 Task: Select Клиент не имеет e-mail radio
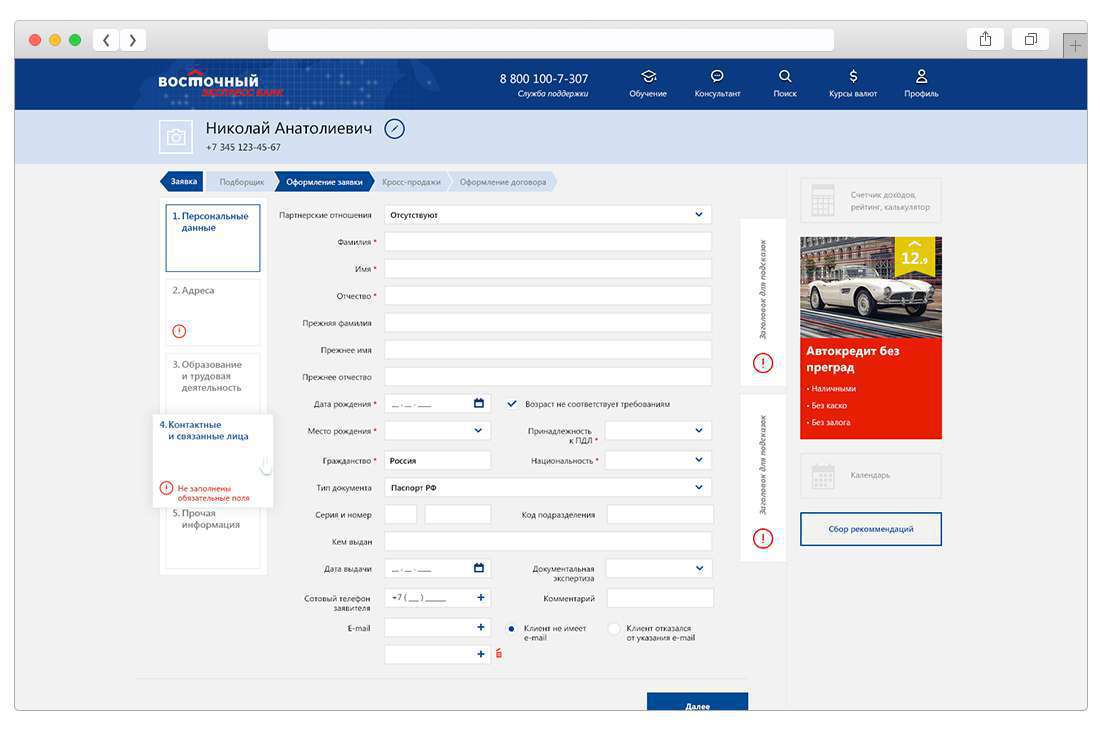point(511,629)
